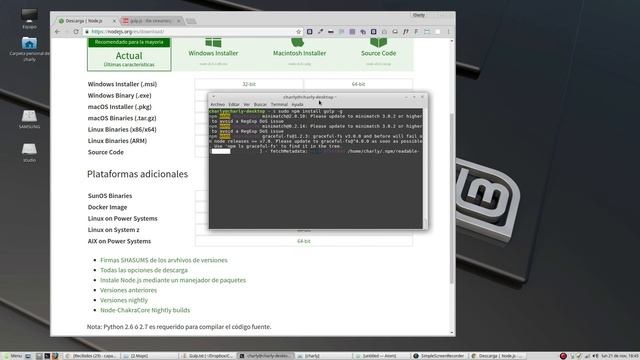Click the Charly profile button in Chrome
The width and height of the screenshot is (640, 360).
coord(419,15)
